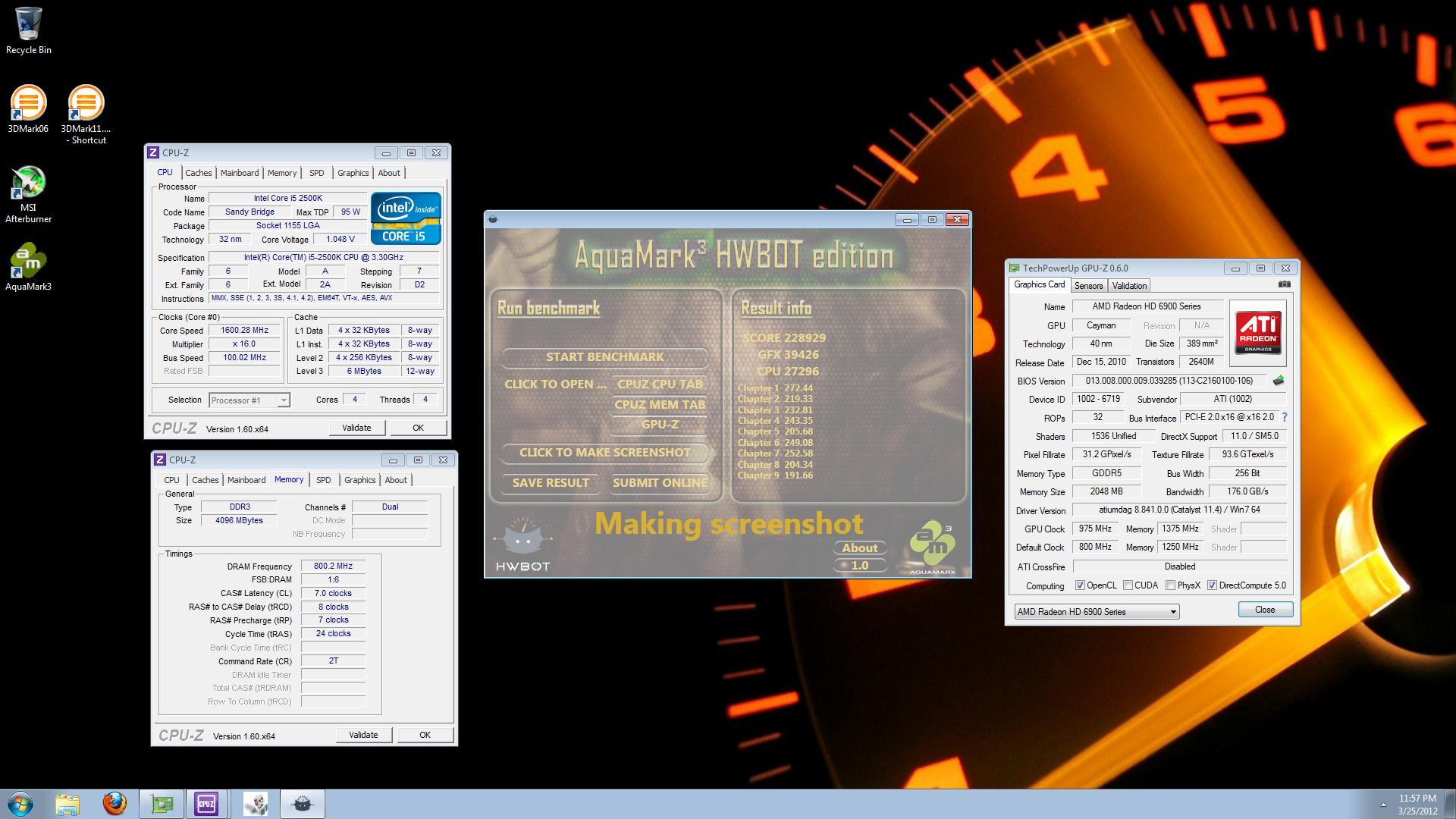Click OK in CPU-Z Memory window
Image resolution: width=1456 pixels, height=819 pixels.
point(425,735)
